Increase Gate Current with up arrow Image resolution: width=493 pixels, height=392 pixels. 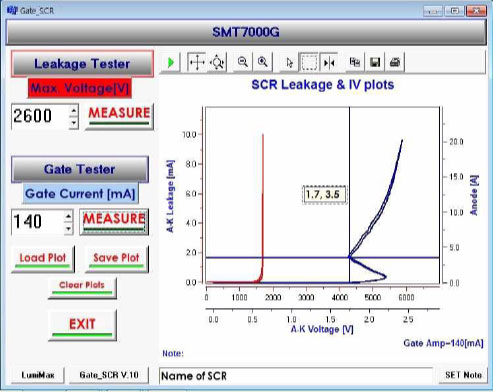[x=68, y=217]
